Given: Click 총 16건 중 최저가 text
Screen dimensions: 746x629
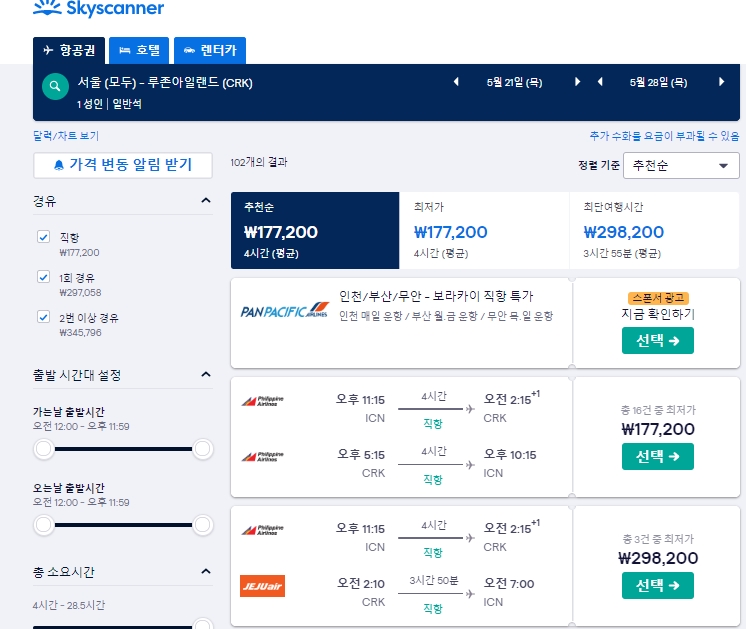Looking at the screenshot, I should [658, 410].
